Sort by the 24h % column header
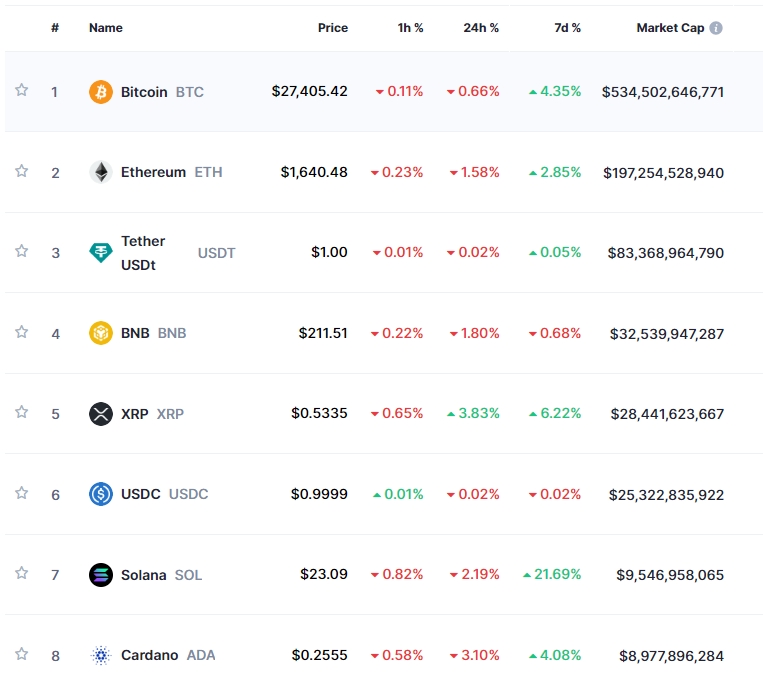The width and height of the screenshot is (763, 692). click(x=481, y=28)
